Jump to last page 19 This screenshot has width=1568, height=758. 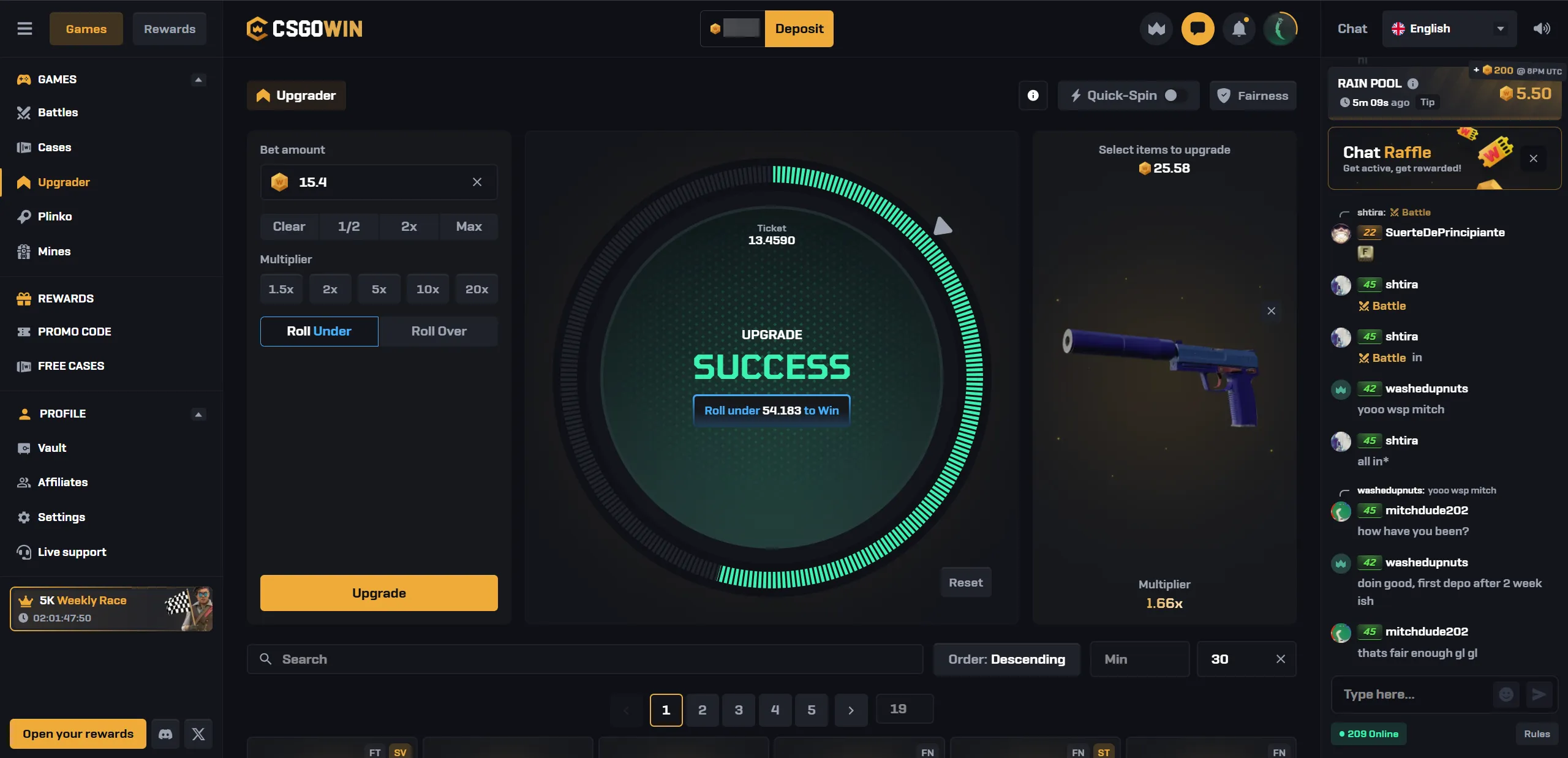click(x=905, y=709)
